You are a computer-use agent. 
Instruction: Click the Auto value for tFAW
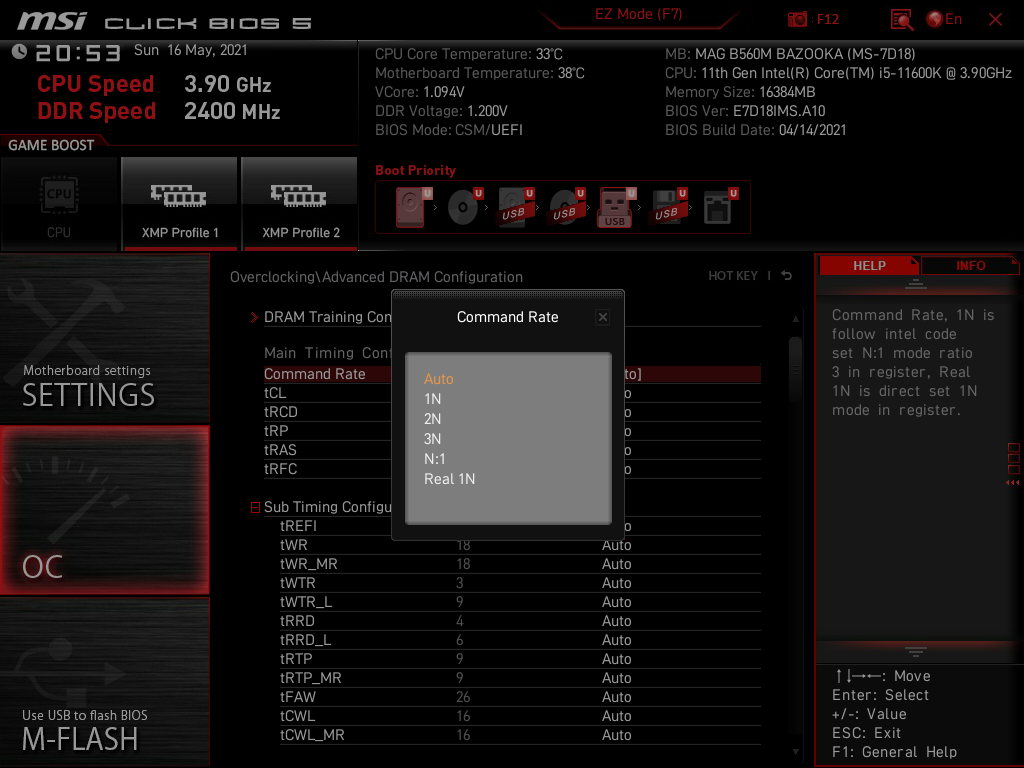point(616,697)
